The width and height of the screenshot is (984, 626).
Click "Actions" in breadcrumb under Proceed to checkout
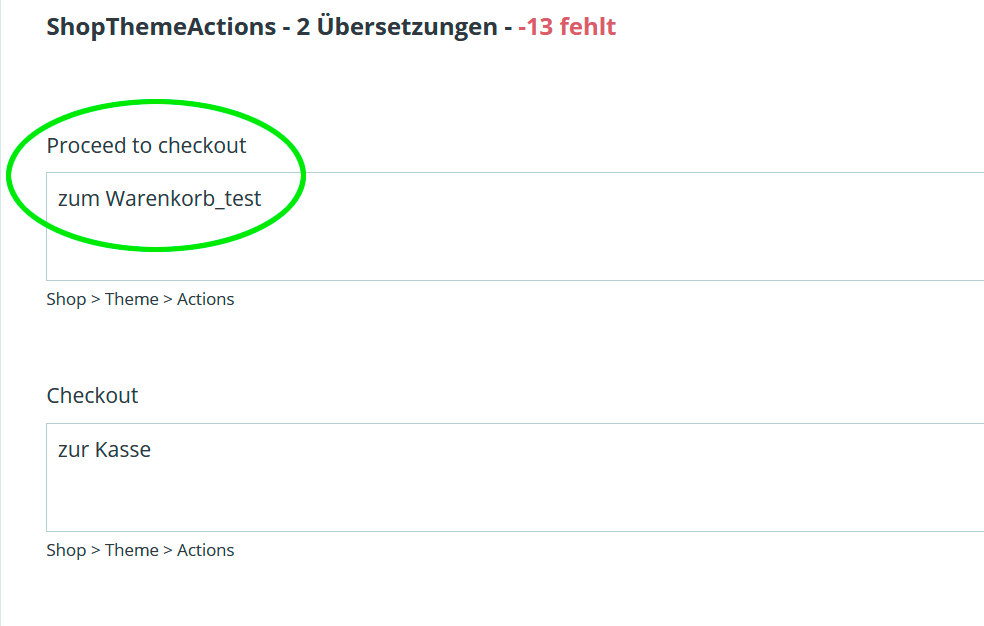205,299
